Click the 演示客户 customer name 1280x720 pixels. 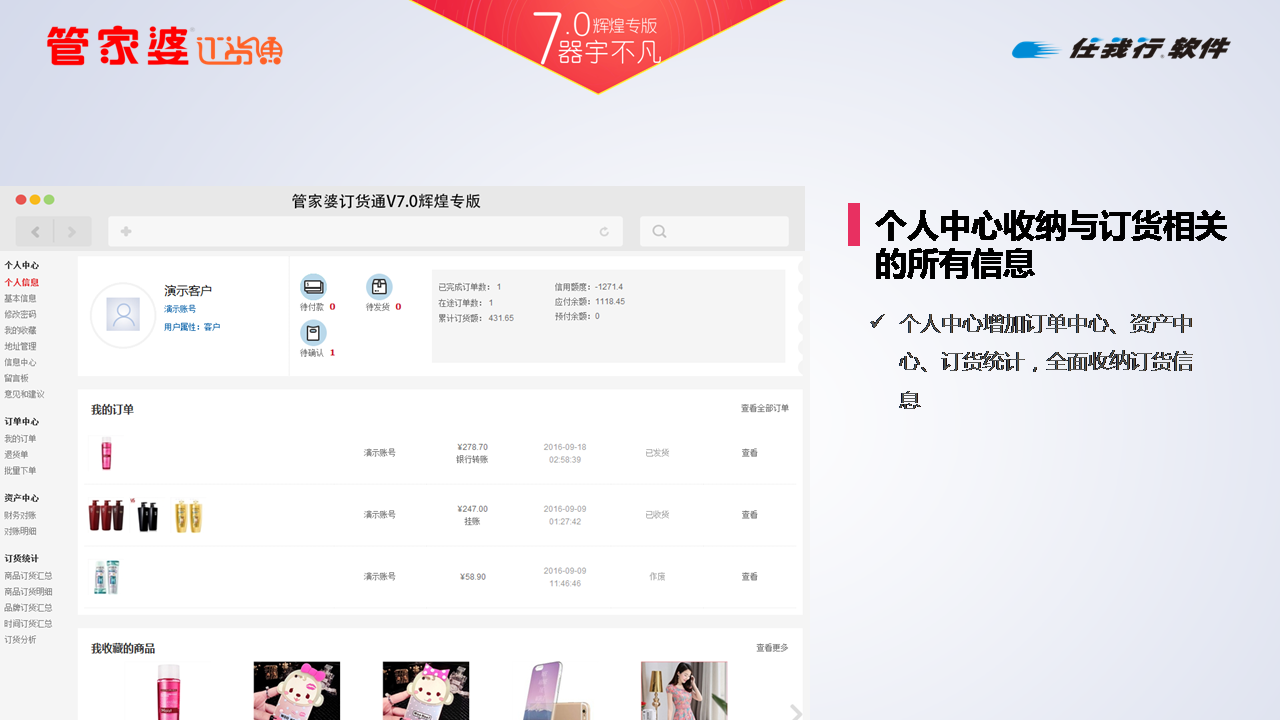(x=188, y=290)
